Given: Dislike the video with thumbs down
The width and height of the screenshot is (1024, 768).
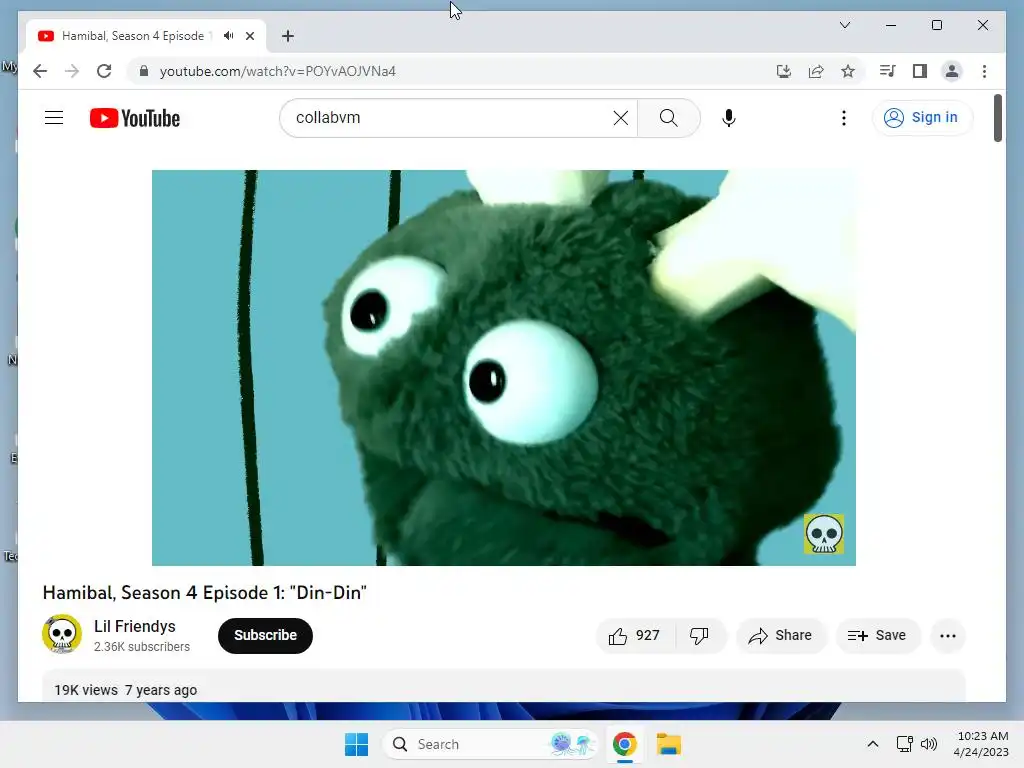Looking at the screenshot, I should pyautogui.click(x=699, y=635).
